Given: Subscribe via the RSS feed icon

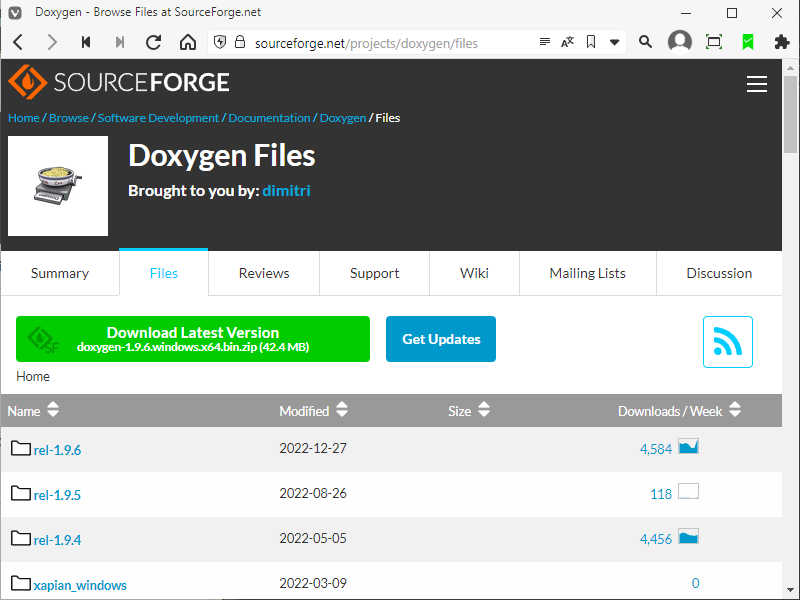Looking at the screenshot, I should [728, 342].
